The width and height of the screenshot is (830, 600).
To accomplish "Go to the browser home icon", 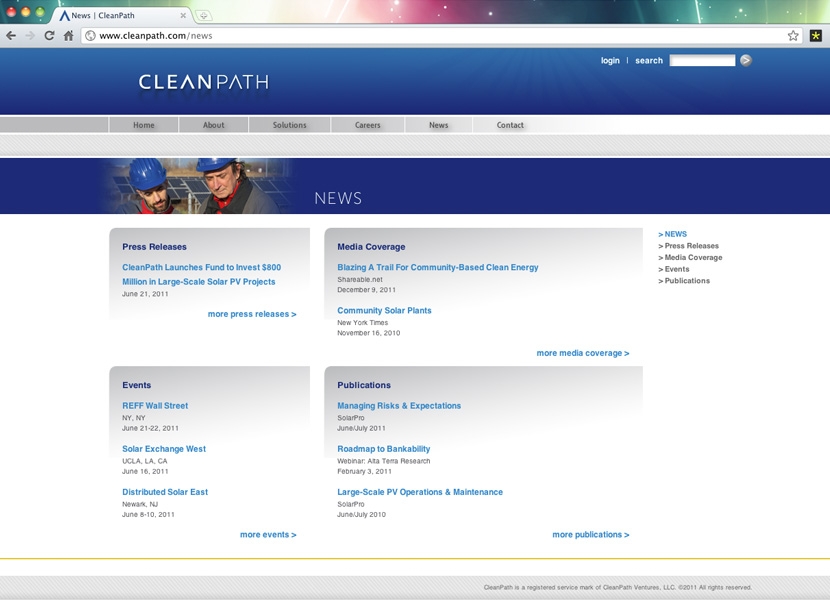I will click(x=68, y=35).
